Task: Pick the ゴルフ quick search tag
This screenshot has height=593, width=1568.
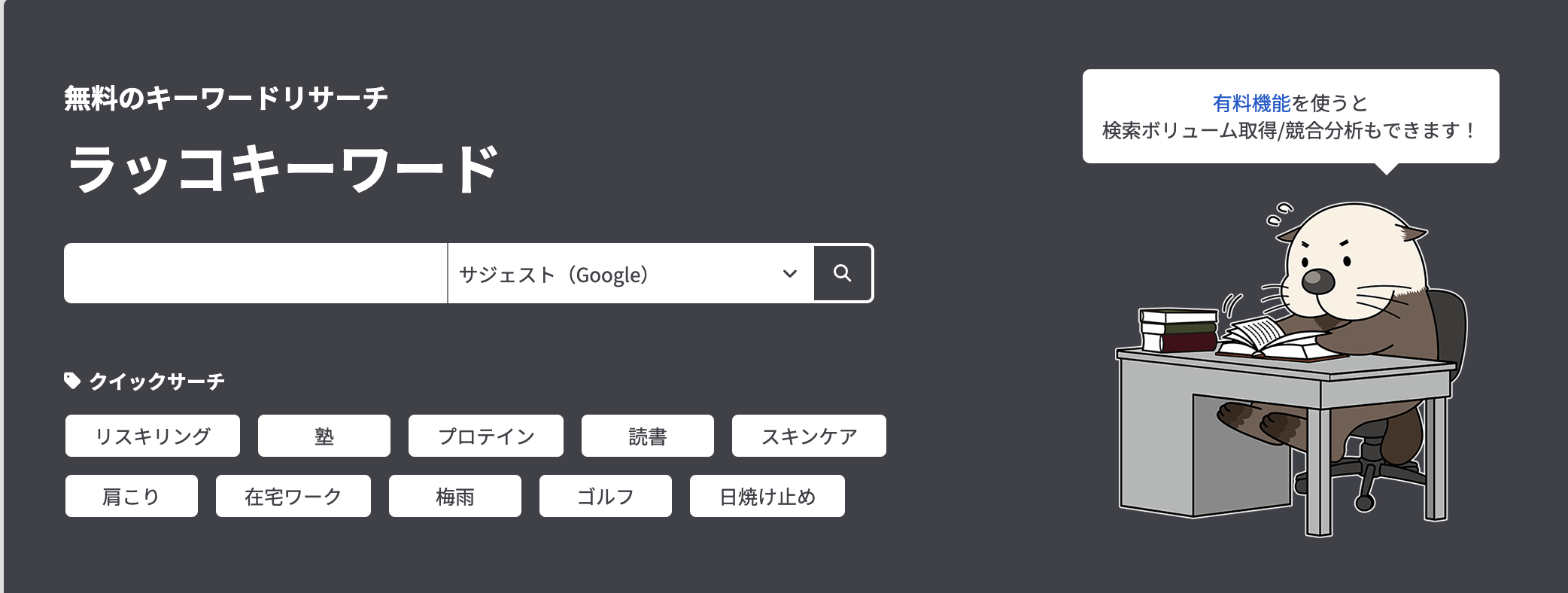Action: 606,496
